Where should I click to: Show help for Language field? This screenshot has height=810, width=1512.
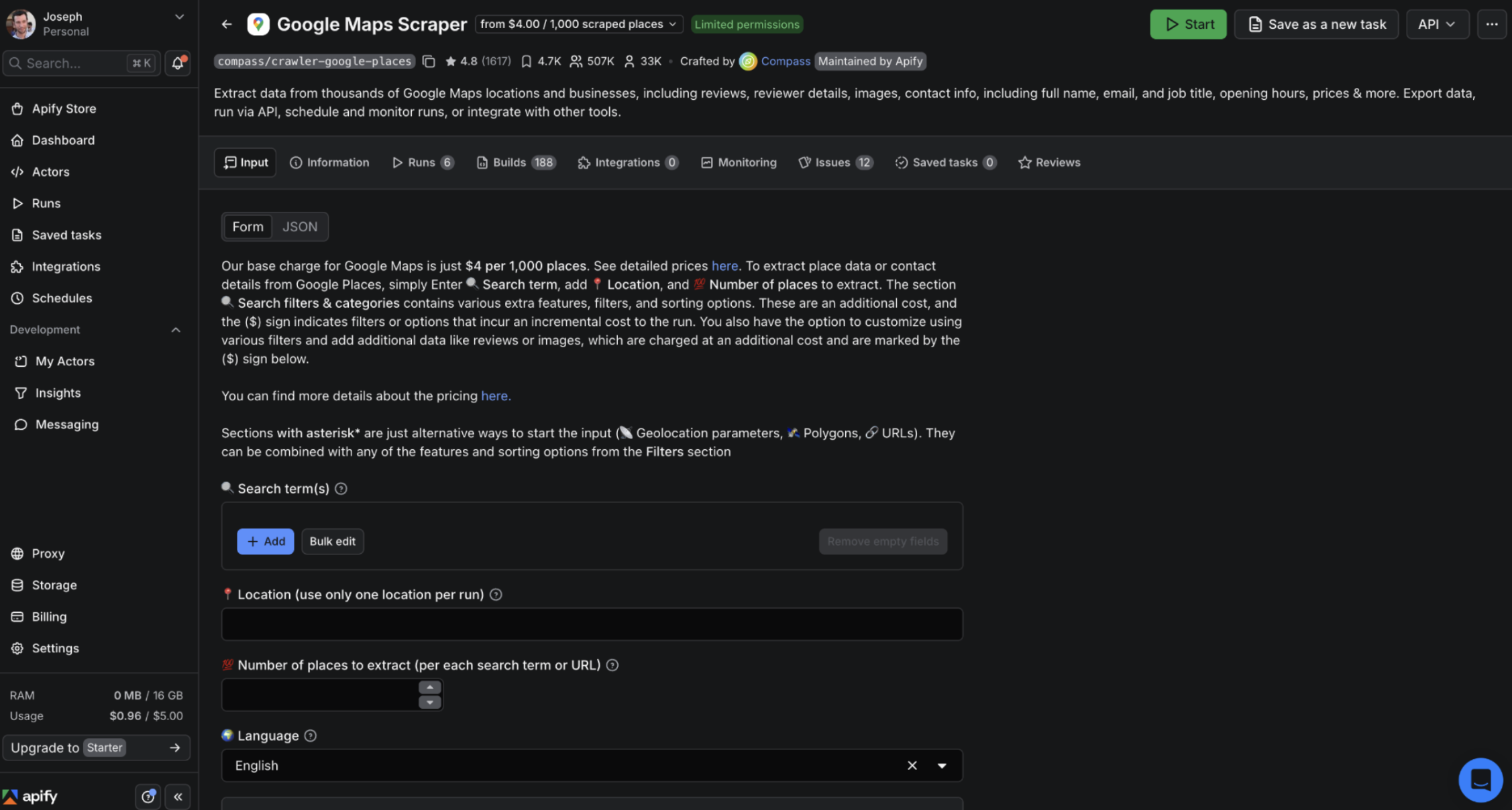pos(310,736)
